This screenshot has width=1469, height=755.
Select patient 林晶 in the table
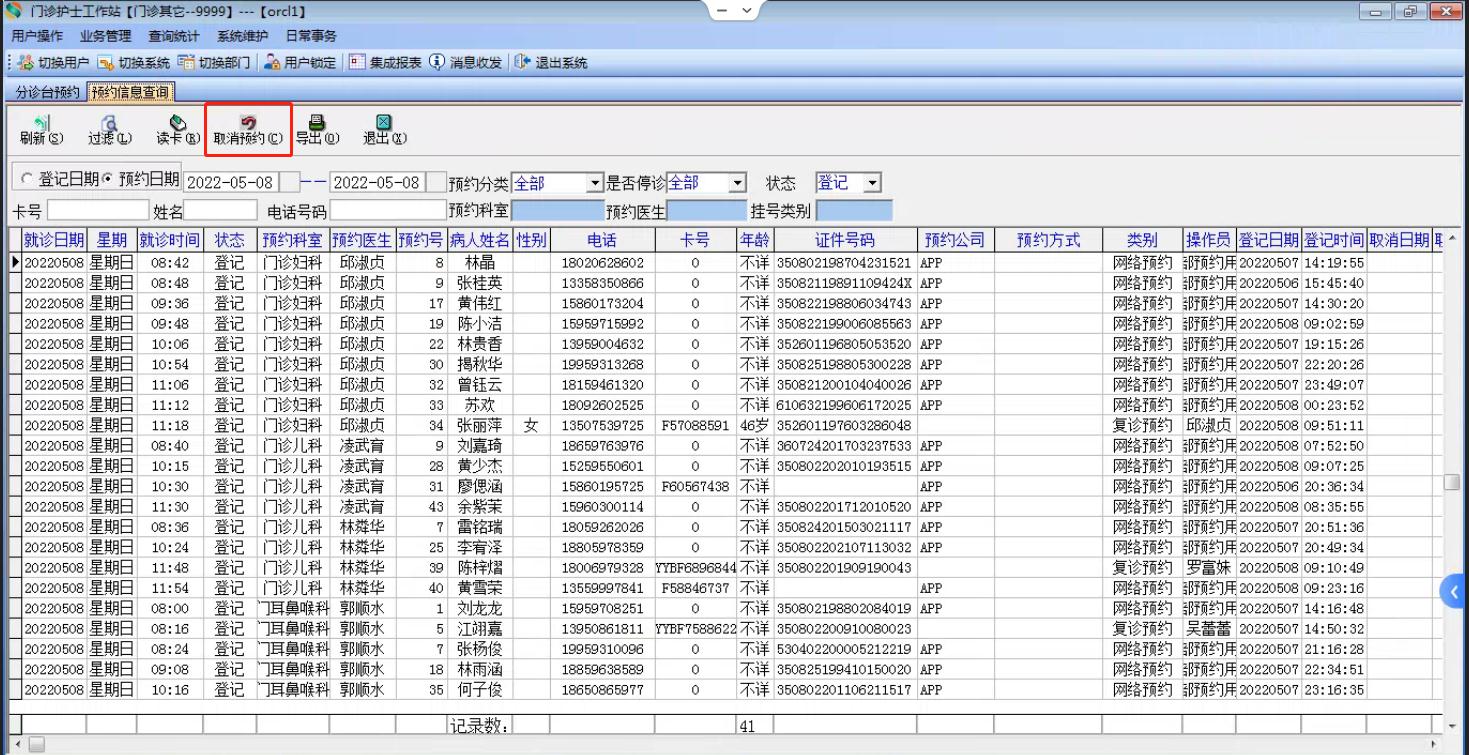pyautogui.click(x=480, y=263)
